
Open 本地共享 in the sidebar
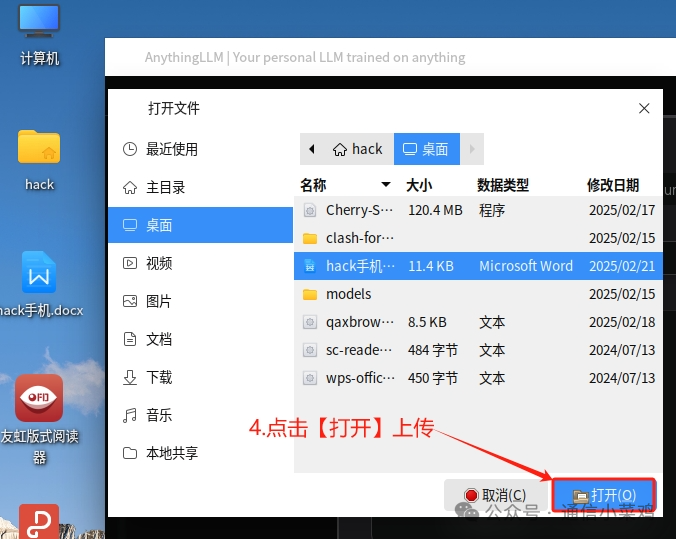pos(200,453)
